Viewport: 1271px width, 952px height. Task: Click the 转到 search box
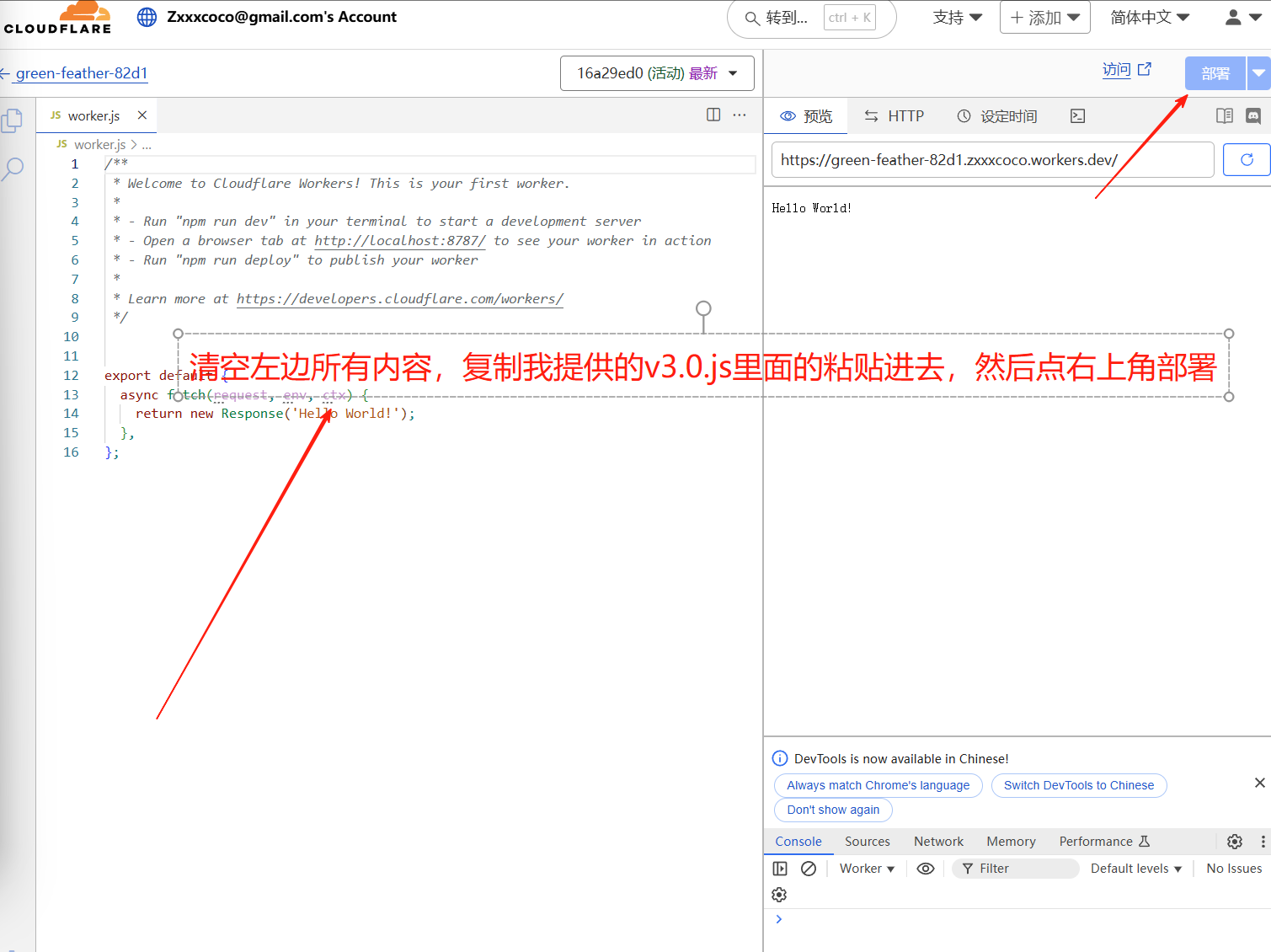[812, 18]
